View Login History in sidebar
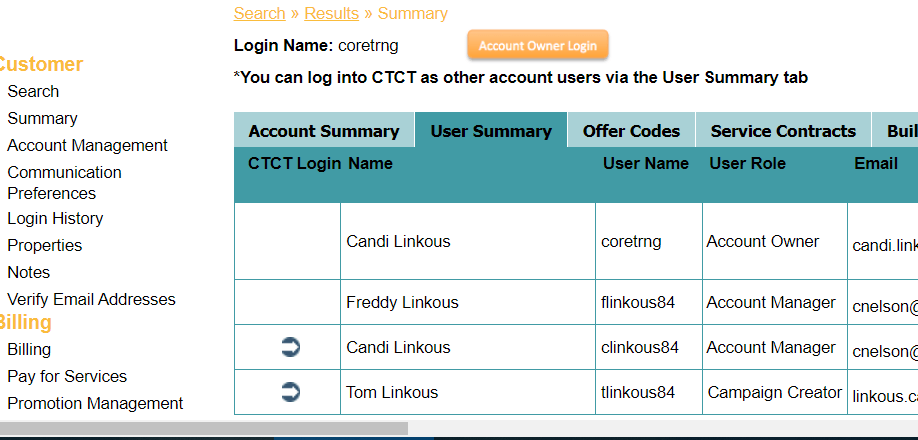 pyautogui.click(x=55, y=218)
